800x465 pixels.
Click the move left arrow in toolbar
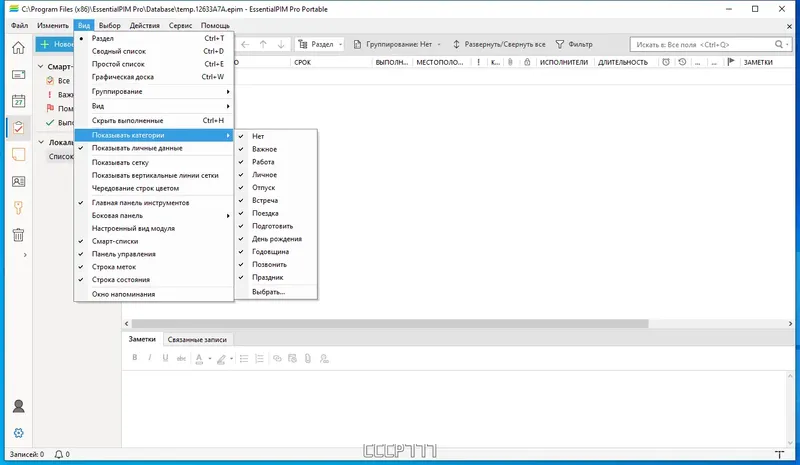coord(245,44)
